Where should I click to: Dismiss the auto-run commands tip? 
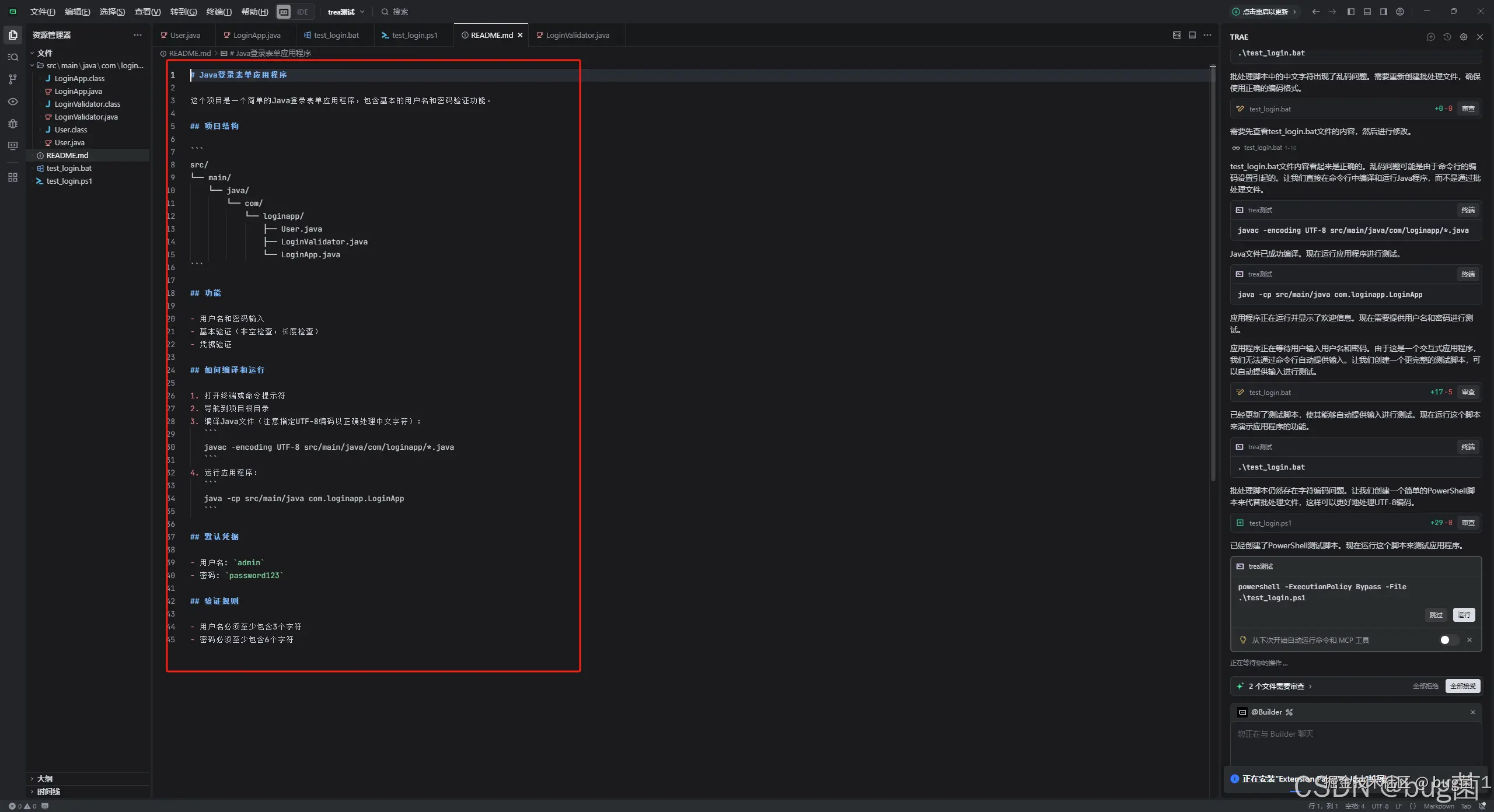(1469, 640)
